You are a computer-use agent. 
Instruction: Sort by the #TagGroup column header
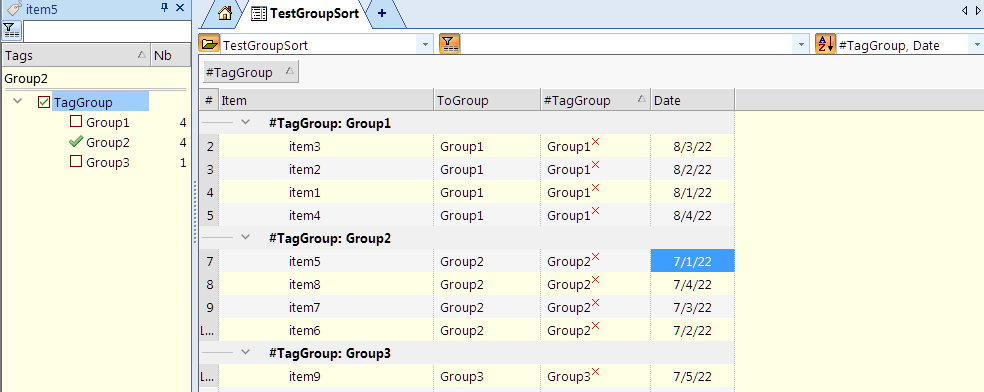pyautogui.click(x=595, y=100)
